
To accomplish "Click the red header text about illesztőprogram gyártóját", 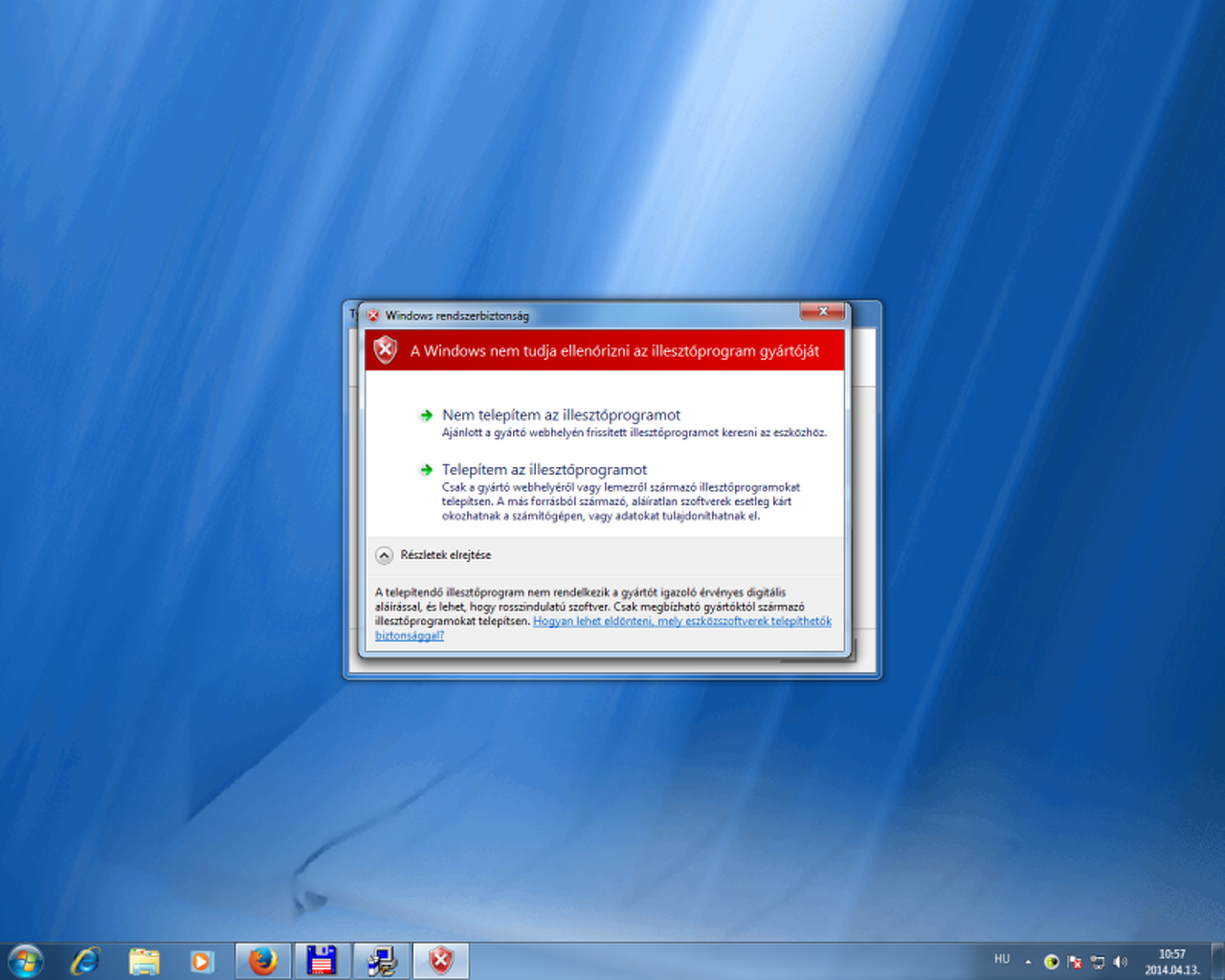I will pos(614,351).
